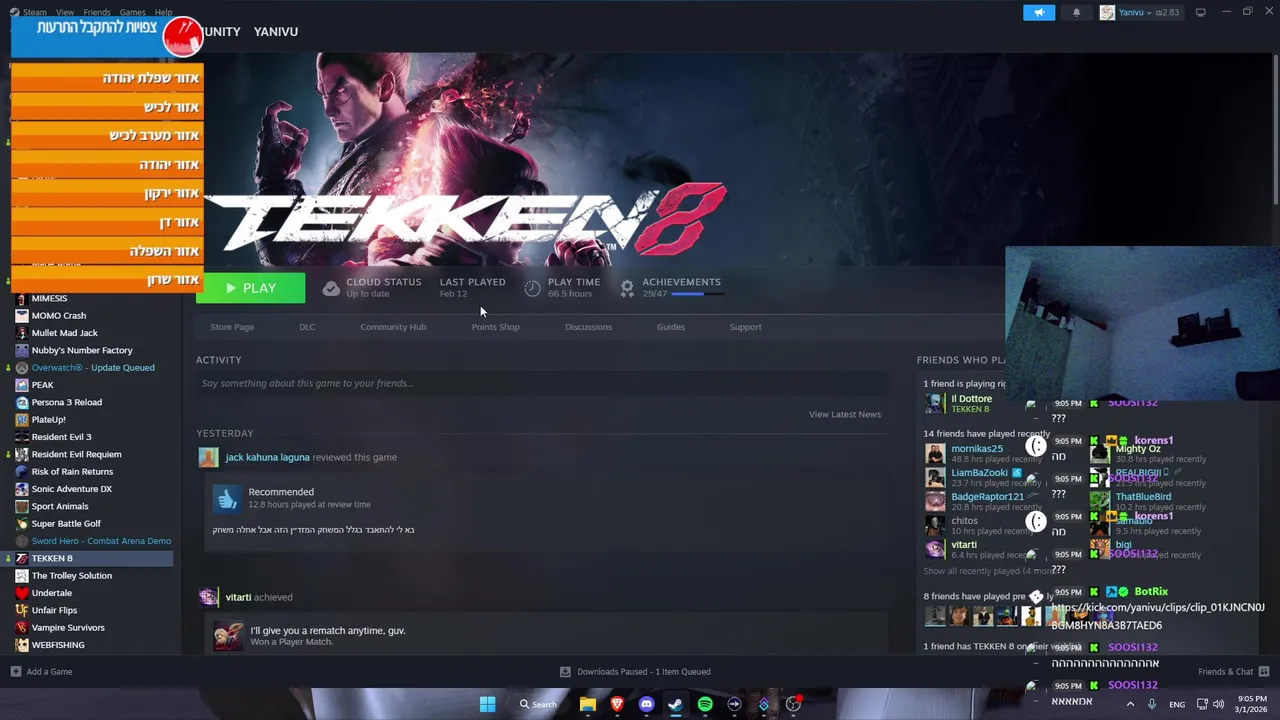Viewport: 1280px width, 720px height.
Task: Expand the hidden system tray icons chevron
Action: [1130, 704]
